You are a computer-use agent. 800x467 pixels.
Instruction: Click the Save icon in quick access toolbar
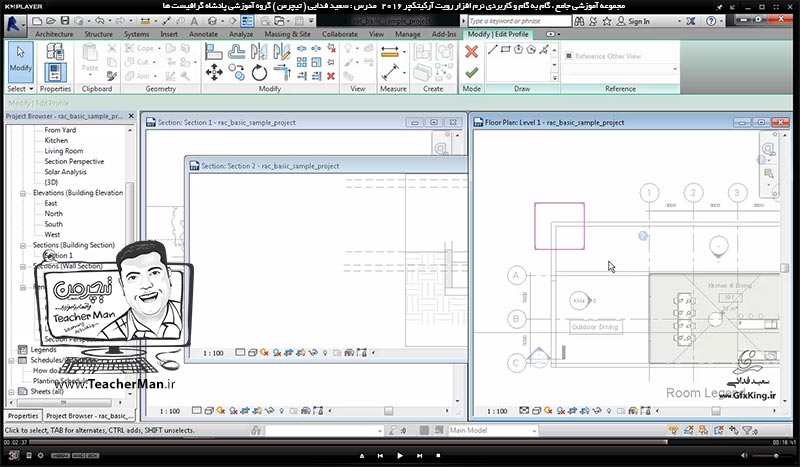pyautogui.click(x=65, y=21)
